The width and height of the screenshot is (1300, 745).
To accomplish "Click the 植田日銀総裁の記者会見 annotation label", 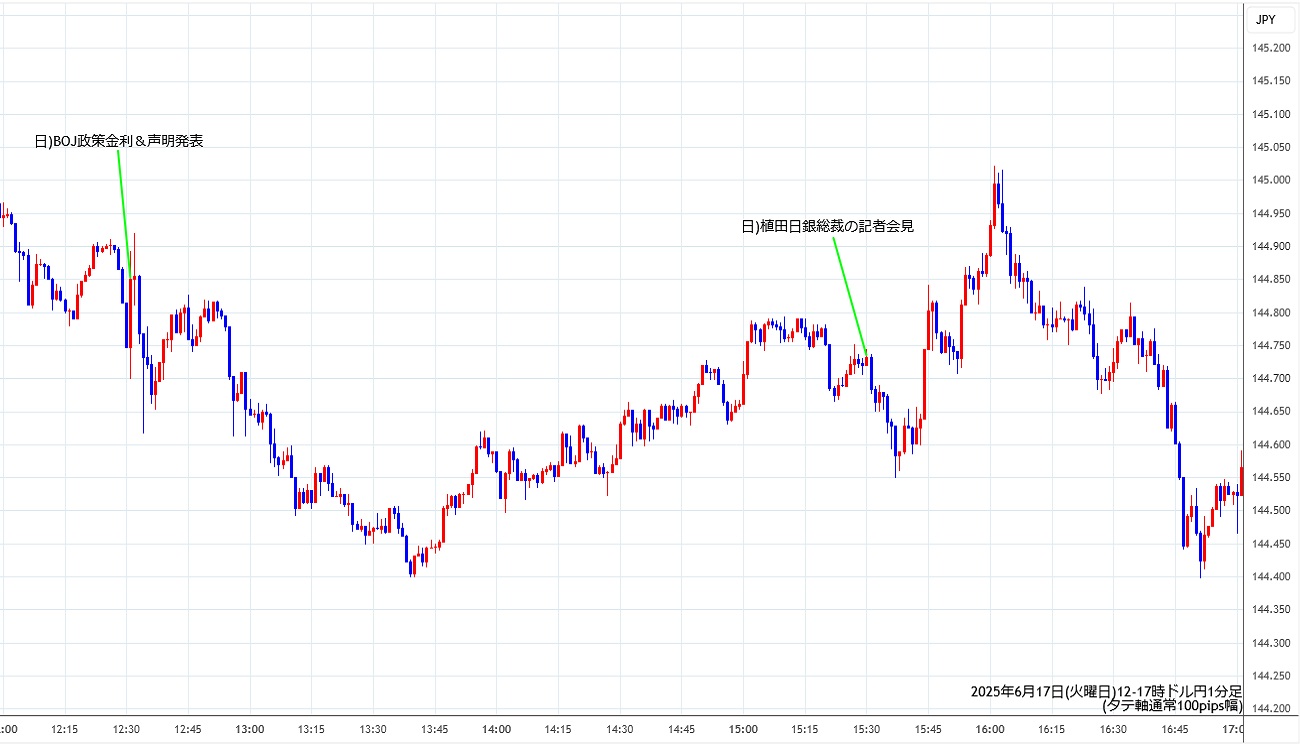I will tap(828, 227).
